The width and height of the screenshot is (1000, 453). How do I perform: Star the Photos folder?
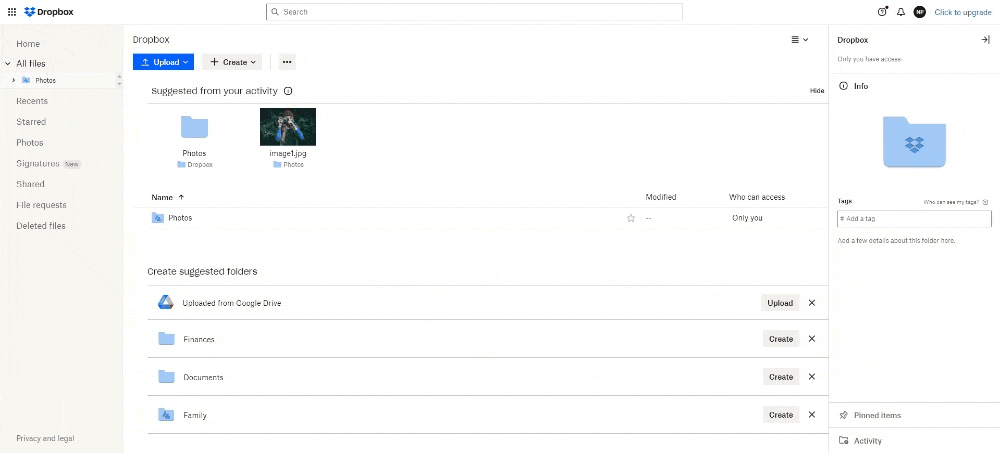[x=631, y=218]
